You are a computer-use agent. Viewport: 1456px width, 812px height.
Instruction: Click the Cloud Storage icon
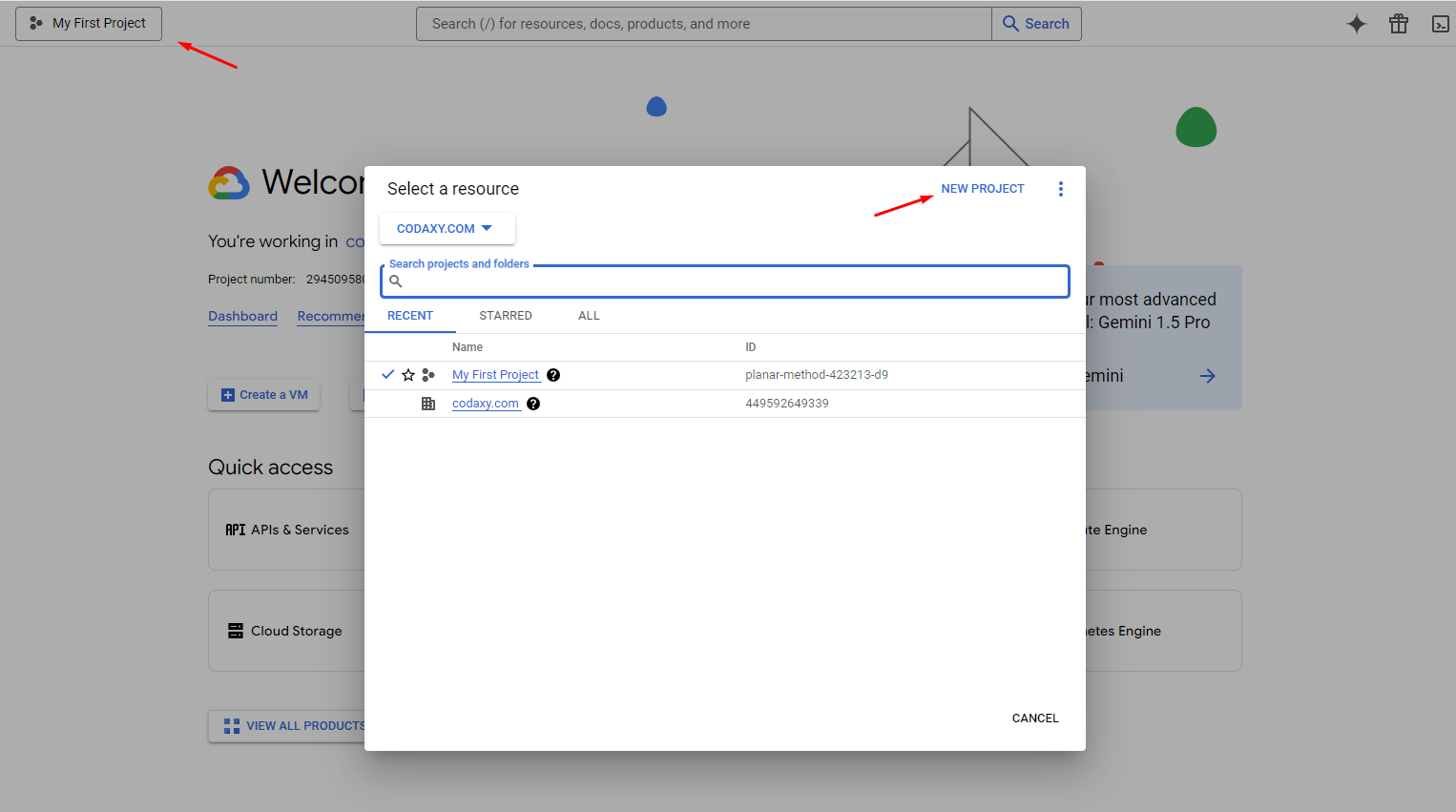tap(235, 630)
